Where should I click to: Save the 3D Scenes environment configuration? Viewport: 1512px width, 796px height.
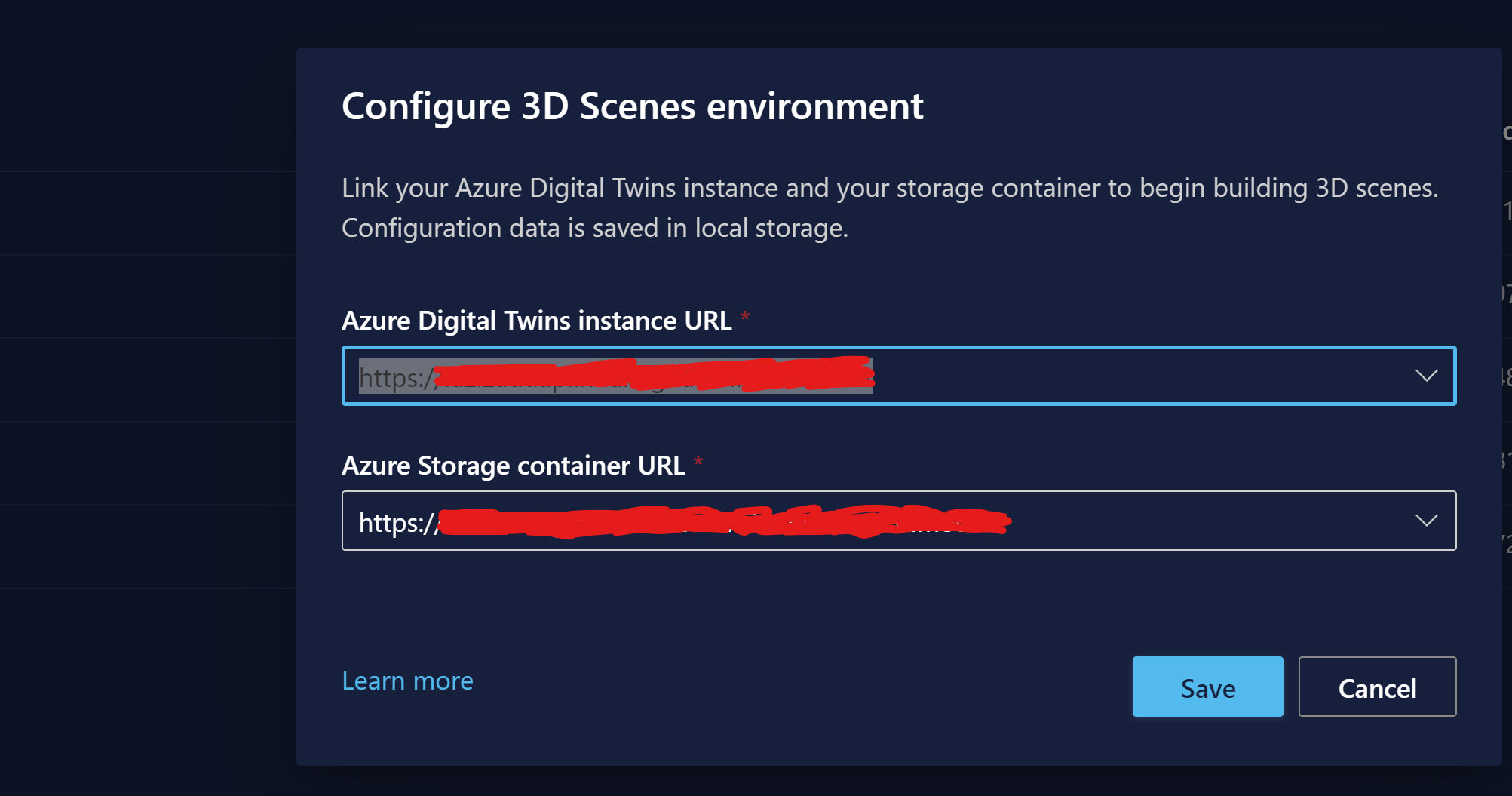coord(1207,687)
